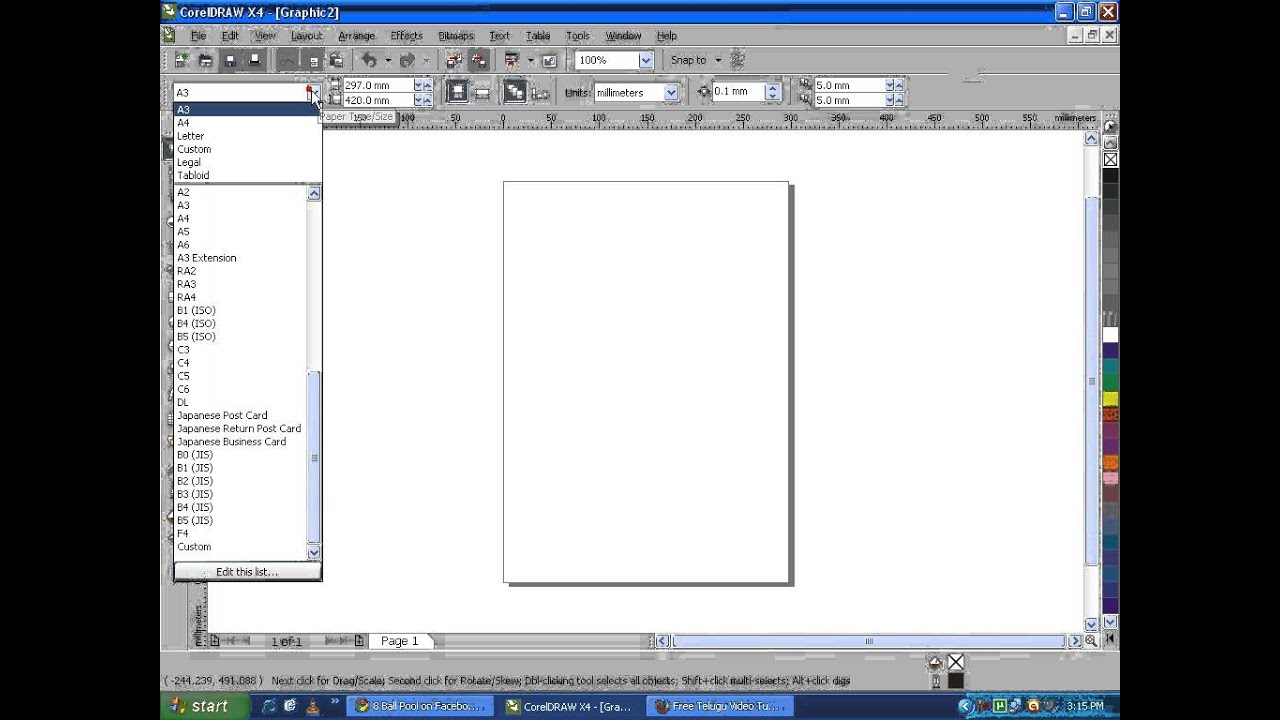Select Page 1 tab
This screenshot has height=720, width=1280.
point(400,641)
